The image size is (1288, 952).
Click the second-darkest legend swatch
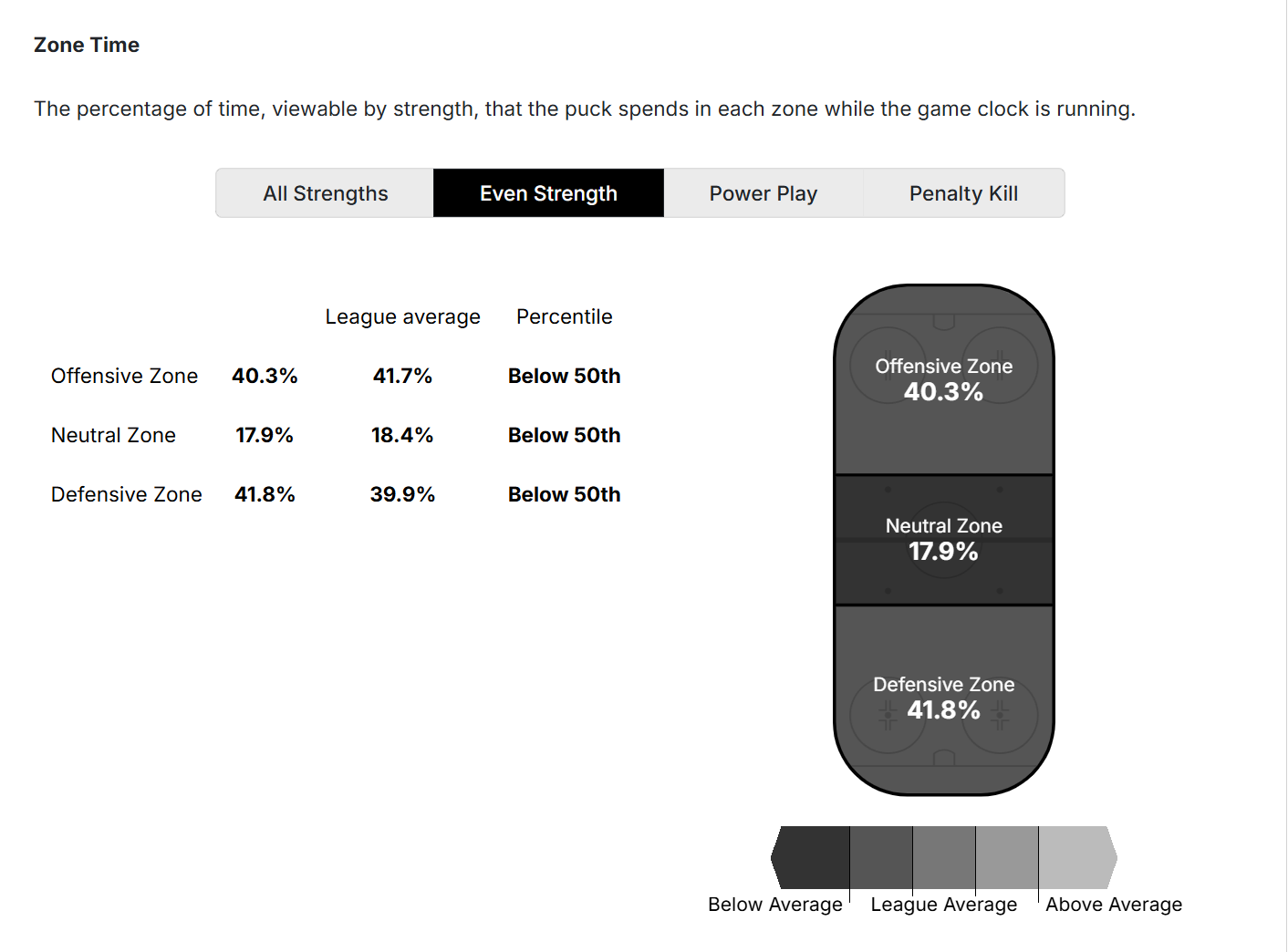click(x=881, y=857)
